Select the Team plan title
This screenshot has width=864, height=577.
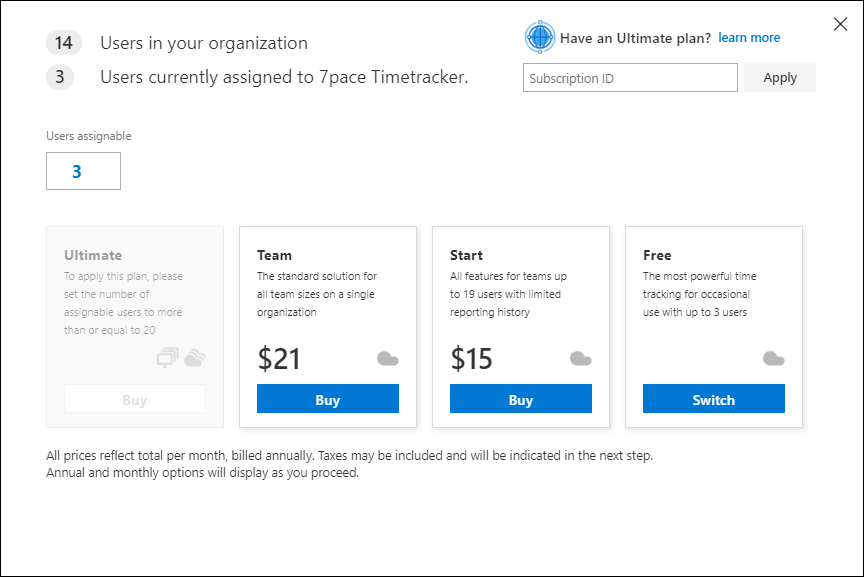[x=274, y=255]
